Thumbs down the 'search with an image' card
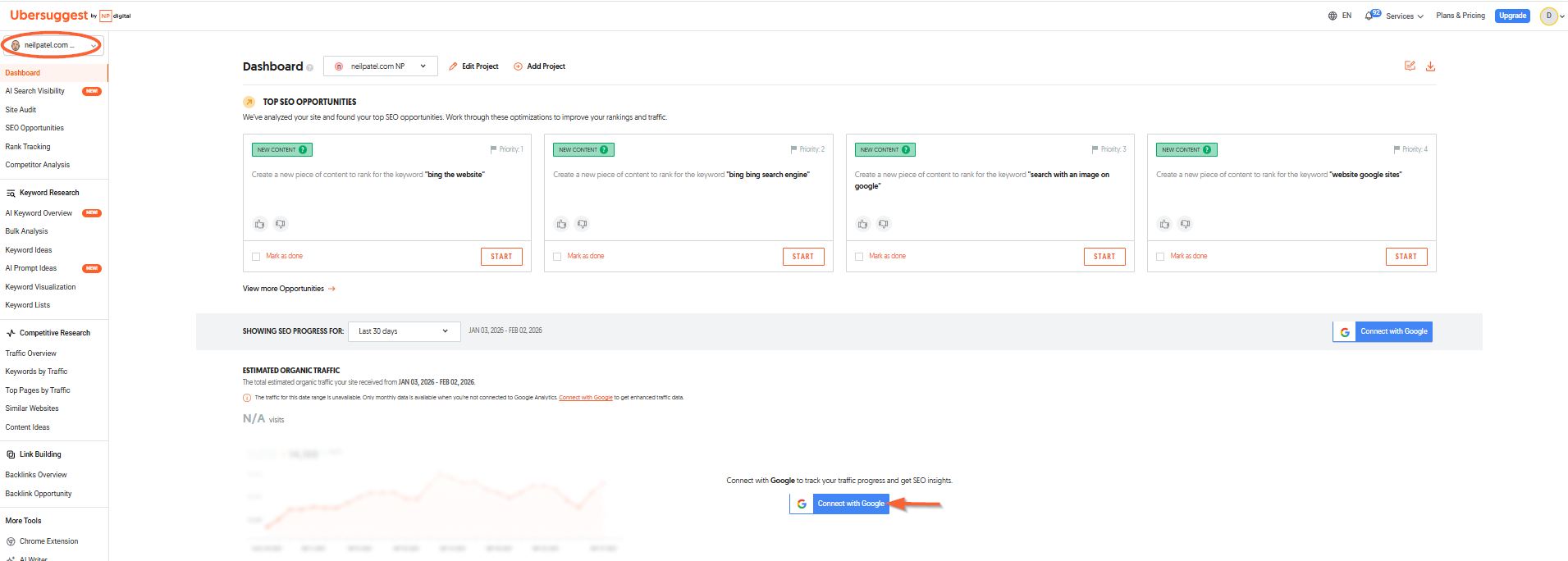1568x561 pixels. point(884,224)
